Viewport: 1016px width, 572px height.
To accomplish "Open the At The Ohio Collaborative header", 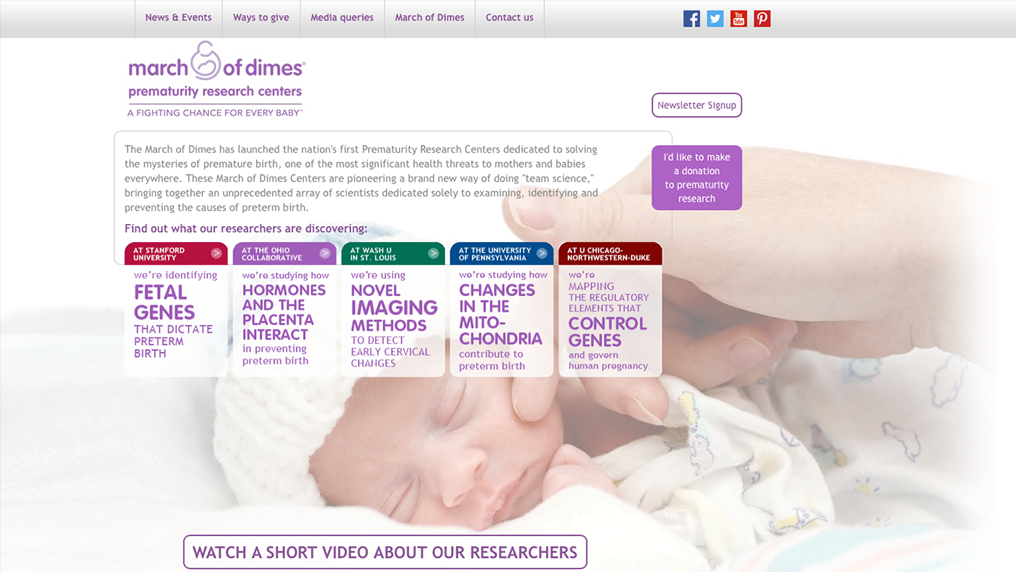I will (x=284, y=253).
